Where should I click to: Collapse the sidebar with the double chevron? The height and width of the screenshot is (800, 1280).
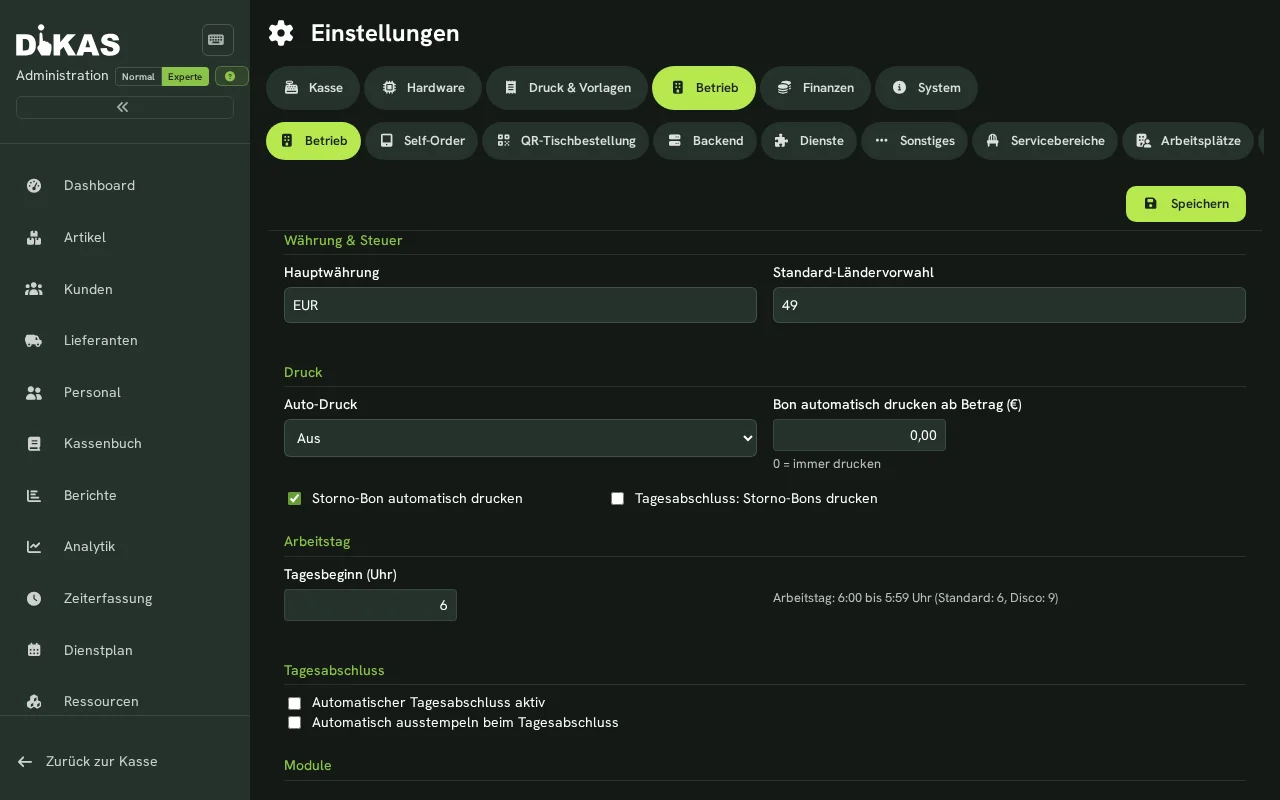[125, 107]
